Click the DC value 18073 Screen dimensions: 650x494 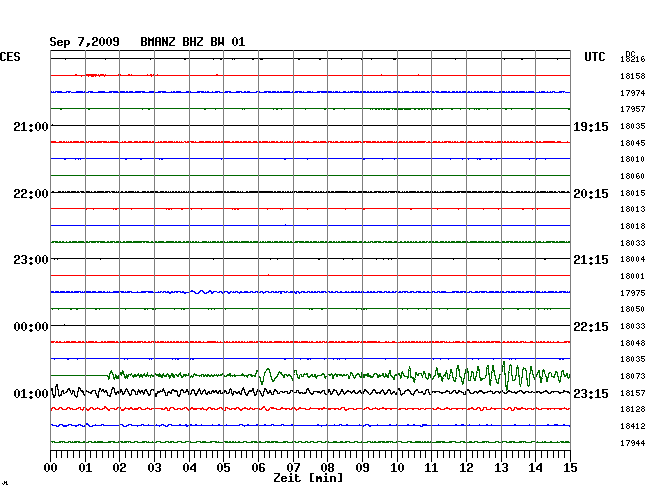pyautogui.click(x=633, y=376)
